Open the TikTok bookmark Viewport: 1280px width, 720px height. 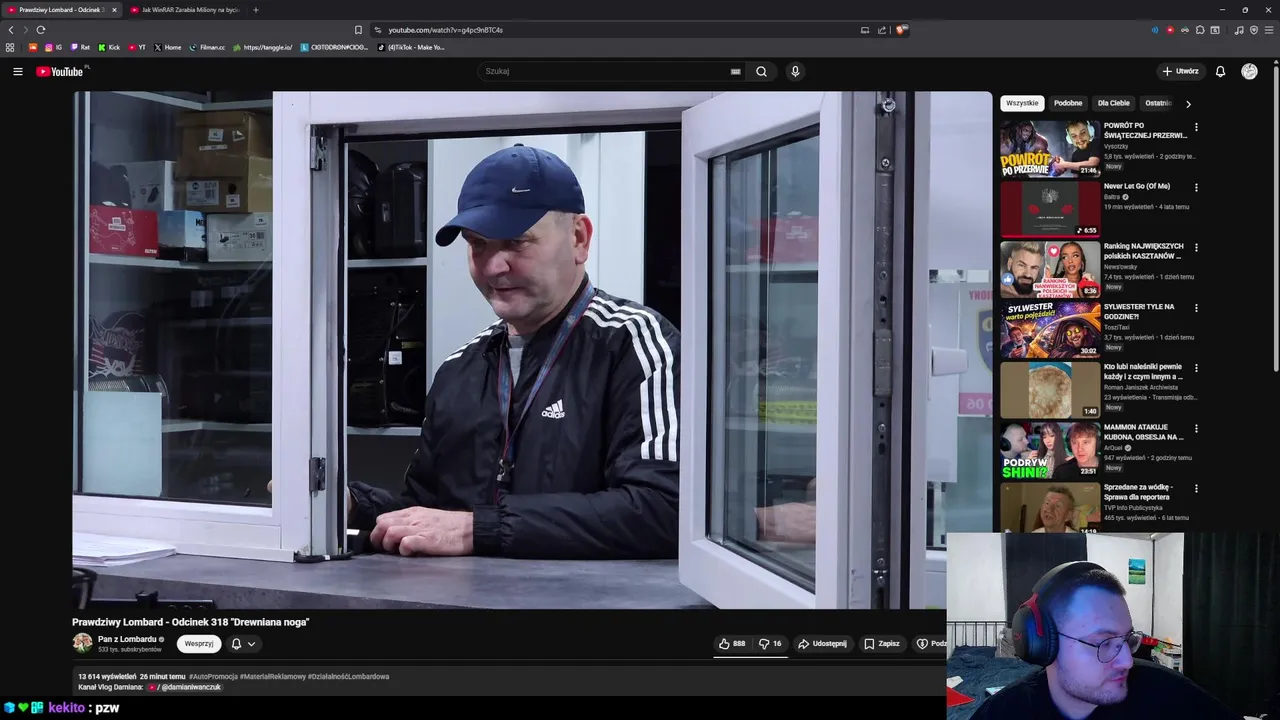411,47
